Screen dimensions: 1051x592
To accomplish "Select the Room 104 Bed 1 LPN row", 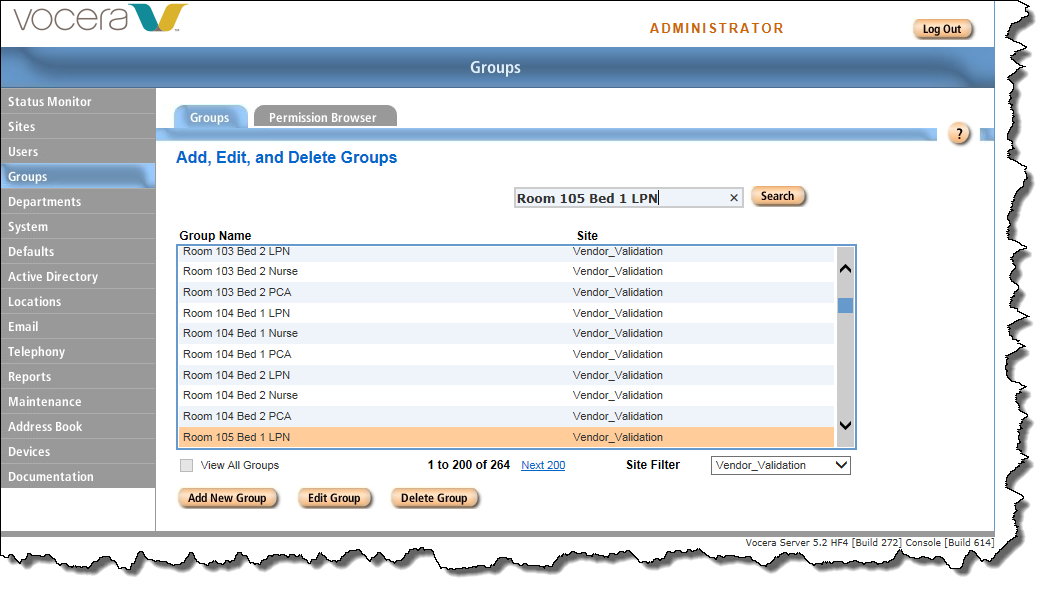I will point(506,313).
